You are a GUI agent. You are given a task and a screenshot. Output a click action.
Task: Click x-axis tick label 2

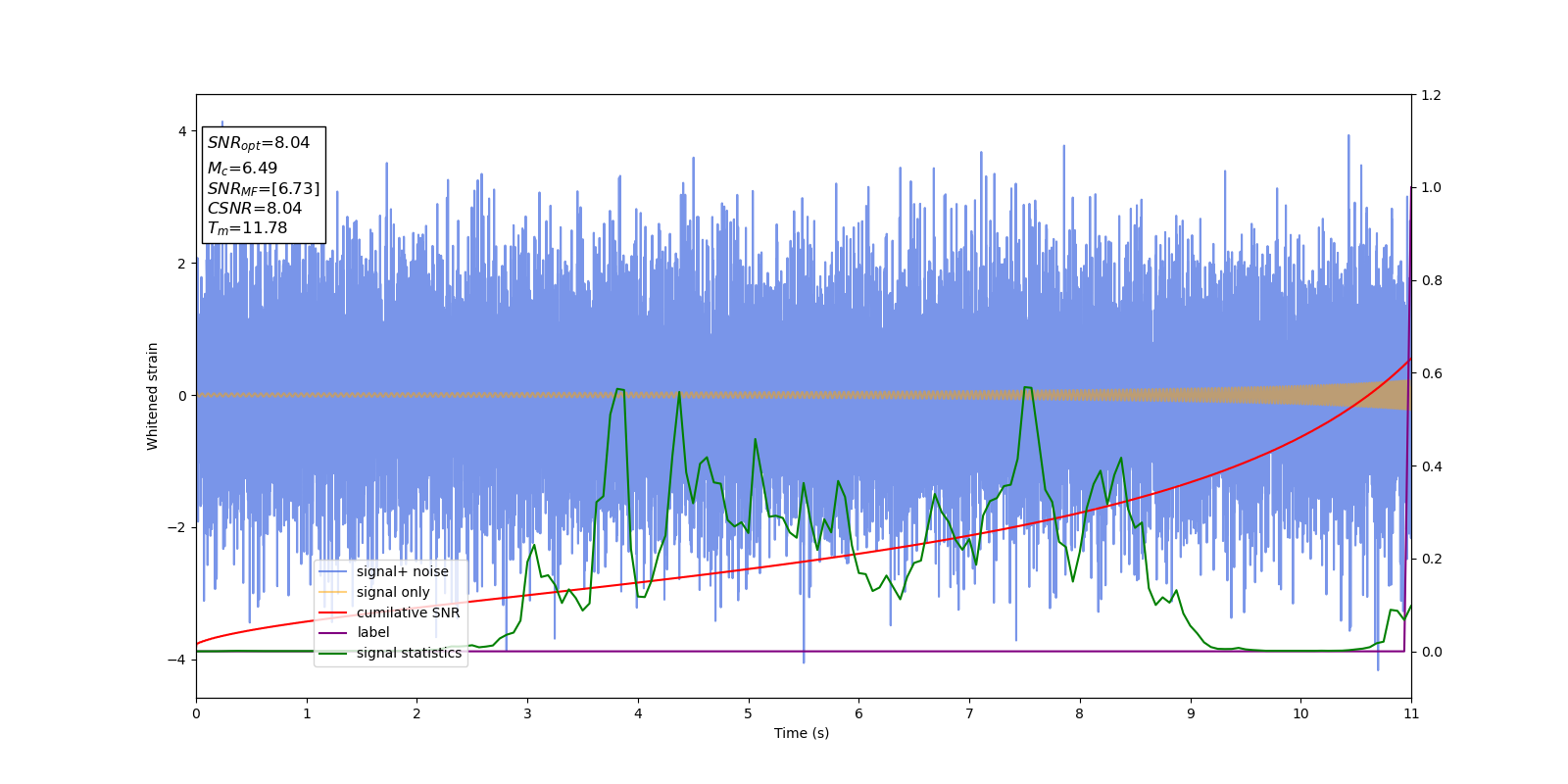pyautogui.click(x=416, y=713)
